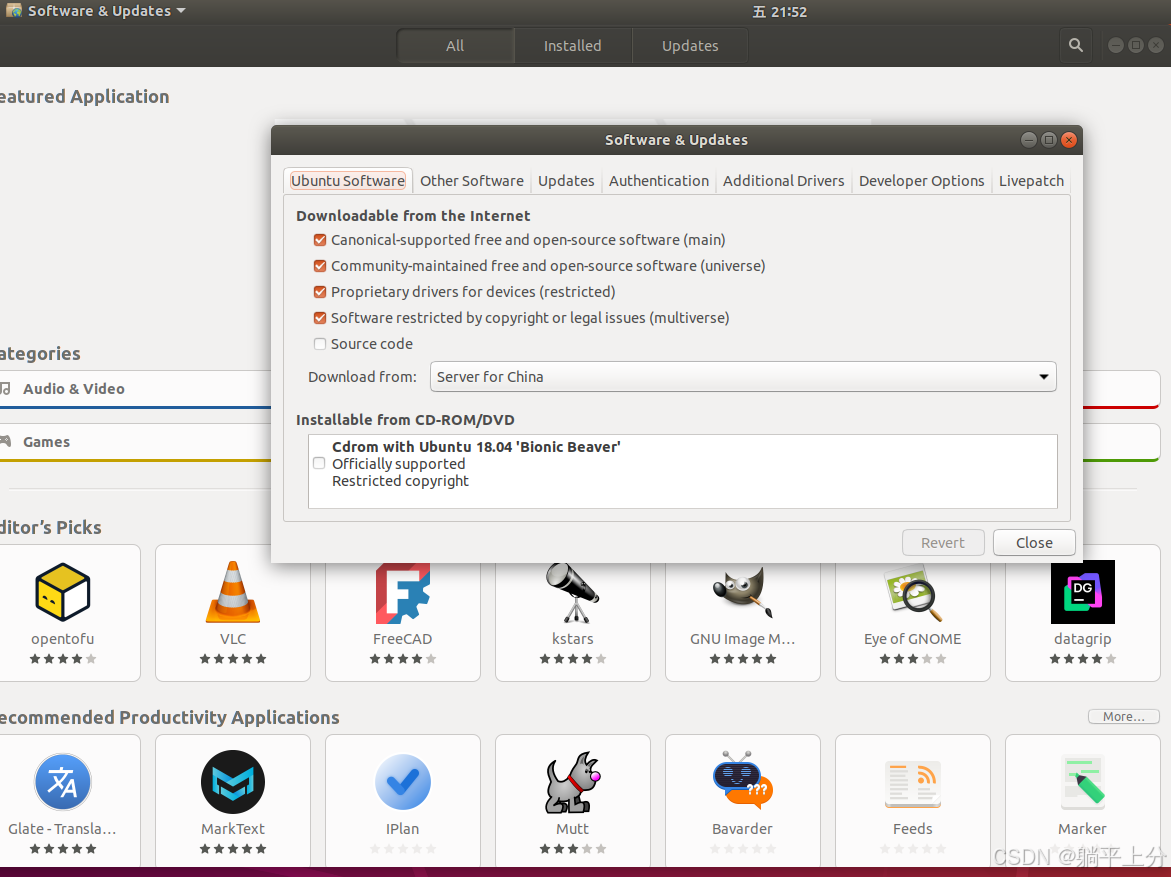1171x877 pixels.
Task: Open the opentofu app icon
Action: [63, 592]
